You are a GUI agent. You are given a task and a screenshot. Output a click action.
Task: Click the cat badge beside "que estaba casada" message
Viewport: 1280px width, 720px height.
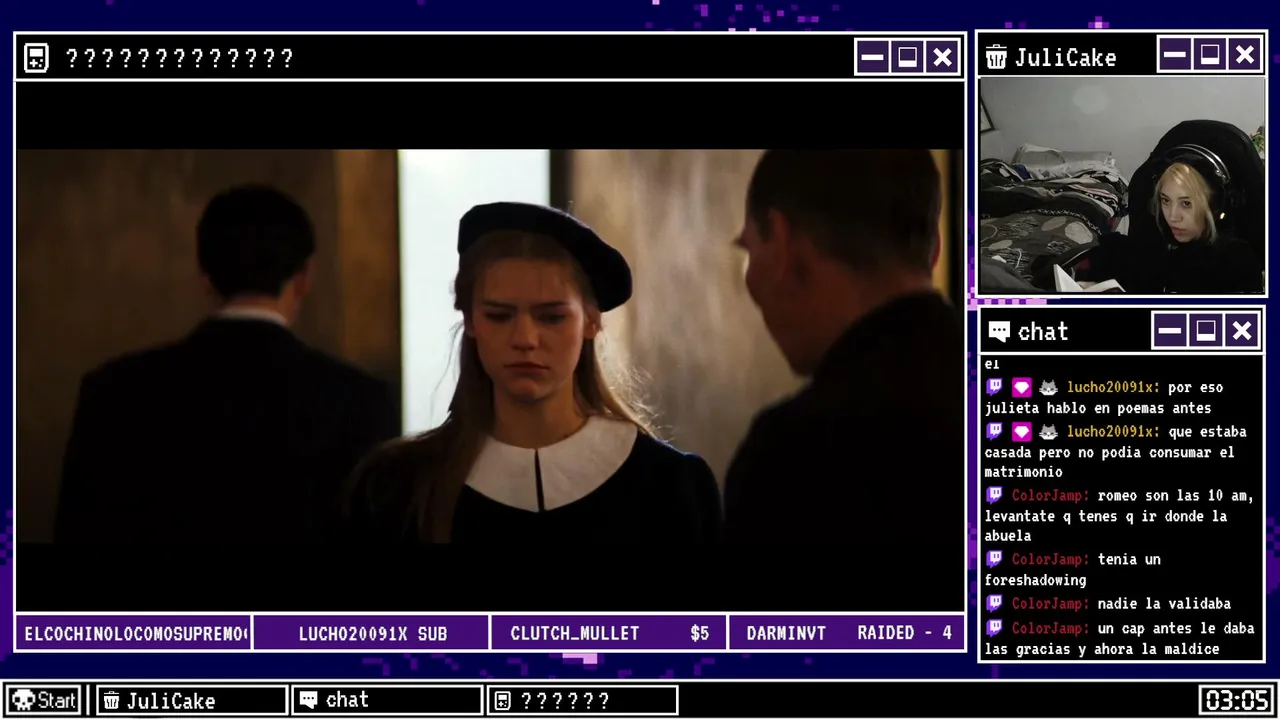pos(1048,431)
